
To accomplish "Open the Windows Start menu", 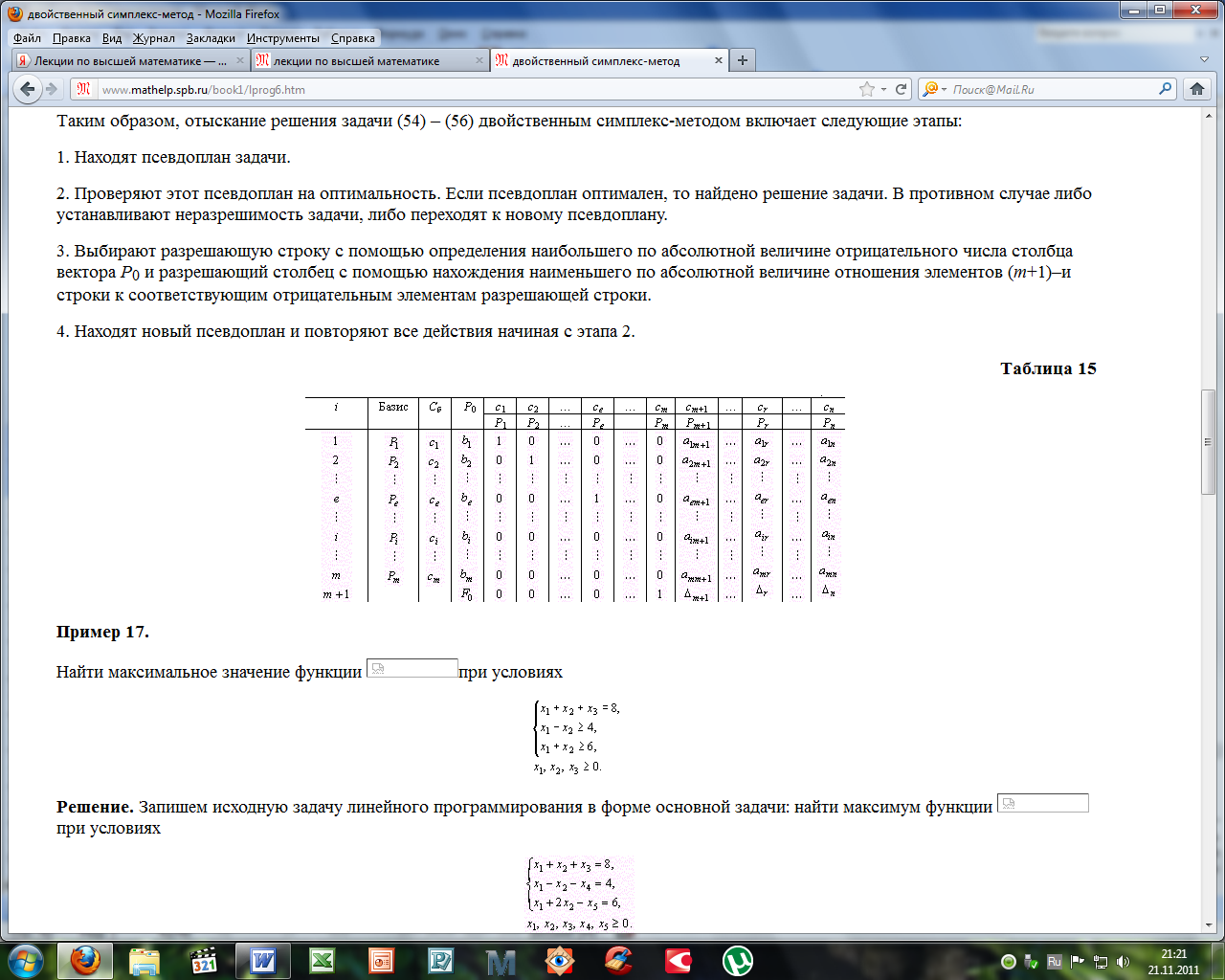I will coord(25,960).
